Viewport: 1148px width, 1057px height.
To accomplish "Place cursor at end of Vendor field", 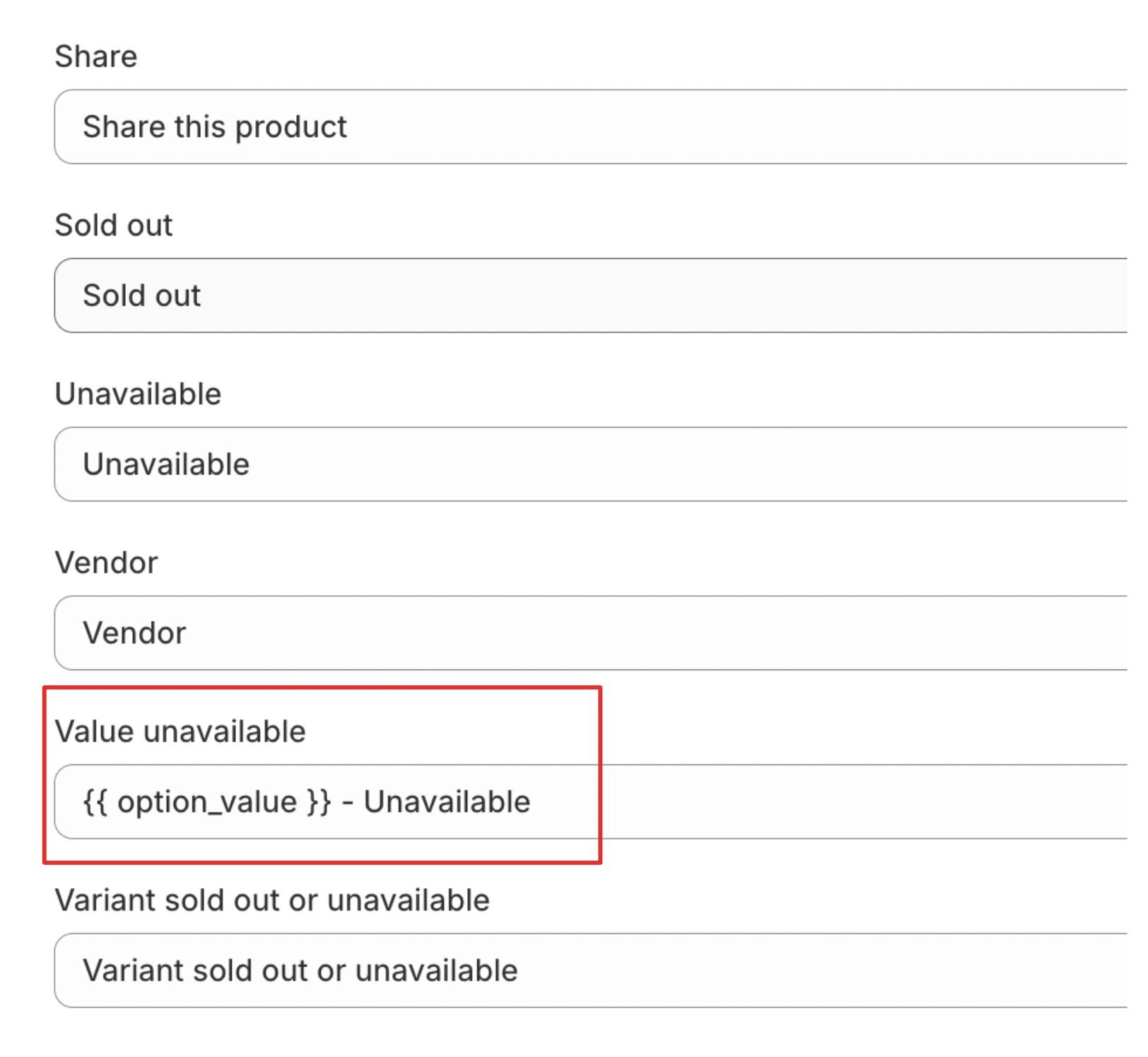I will click(191, 633).
